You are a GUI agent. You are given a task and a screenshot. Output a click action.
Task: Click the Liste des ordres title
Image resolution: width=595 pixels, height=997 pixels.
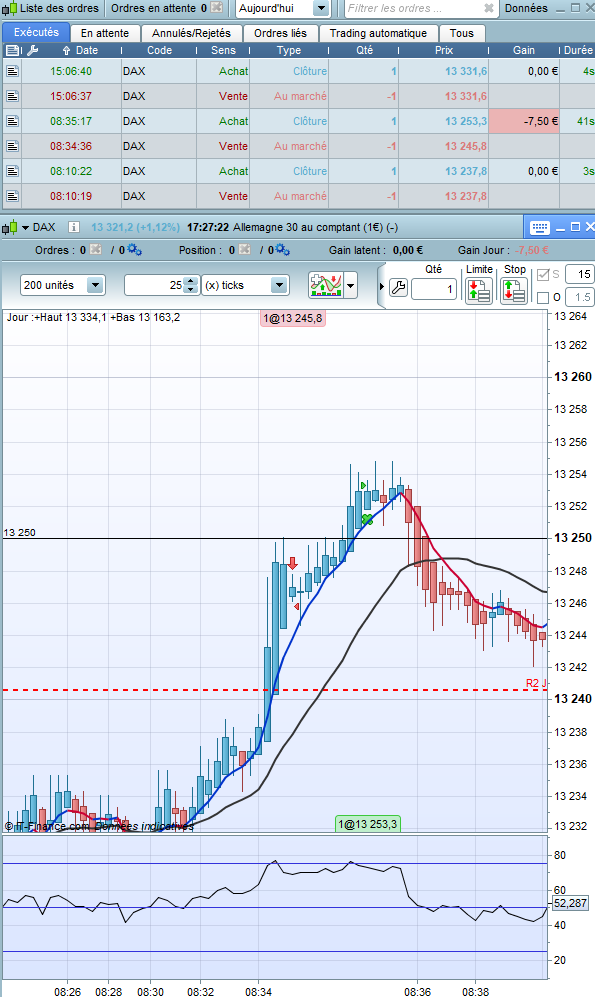59,8
